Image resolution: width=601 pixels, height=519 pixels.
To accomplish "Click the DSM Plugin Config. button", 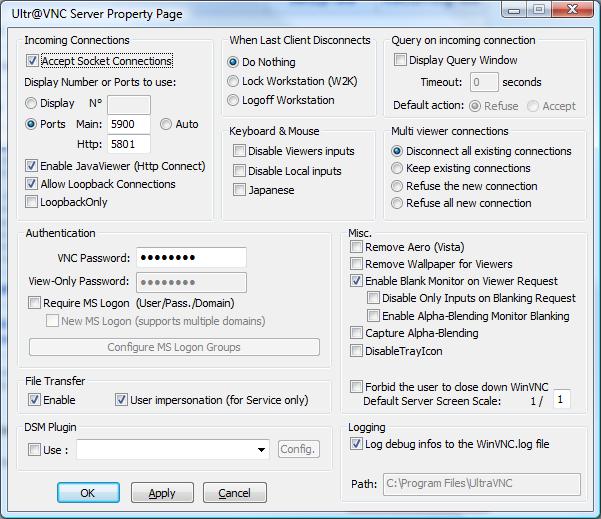I will 299,449.
